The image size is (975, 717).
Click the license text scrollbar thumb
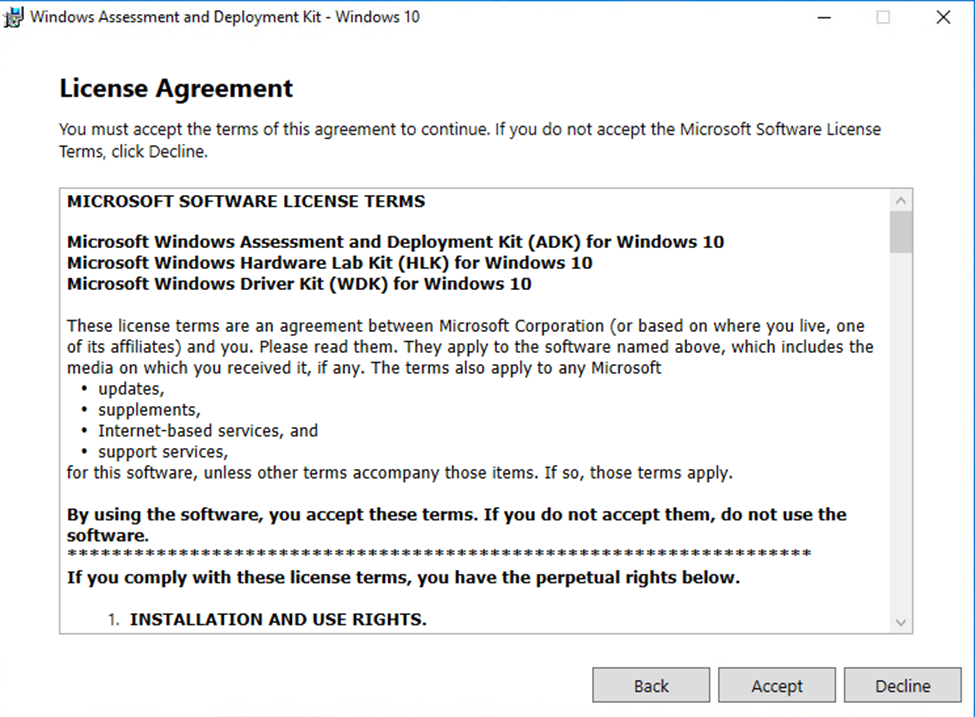pos(901,232)
